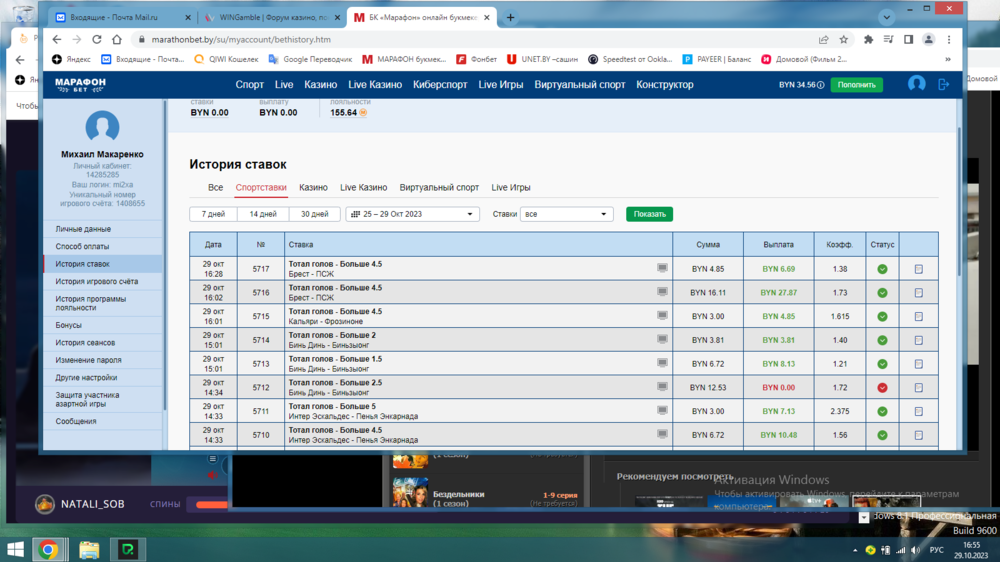Select the 30 дней period filter
The height and width of the screenshot is (562, 1000).
313,214
